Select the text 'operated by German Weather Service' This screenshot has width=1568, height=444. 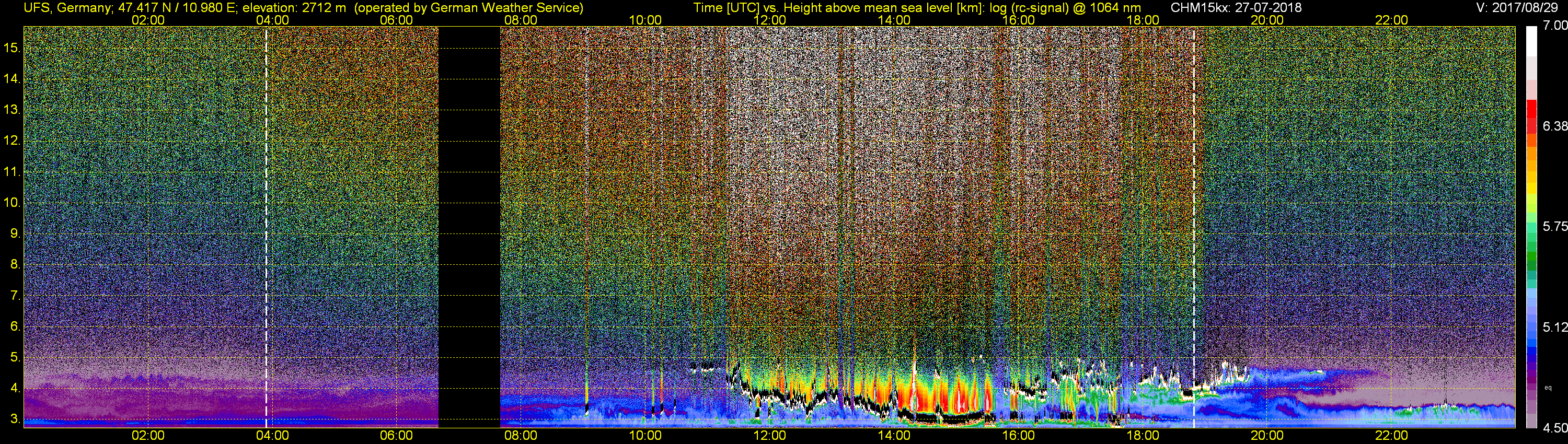pos(468,7)
